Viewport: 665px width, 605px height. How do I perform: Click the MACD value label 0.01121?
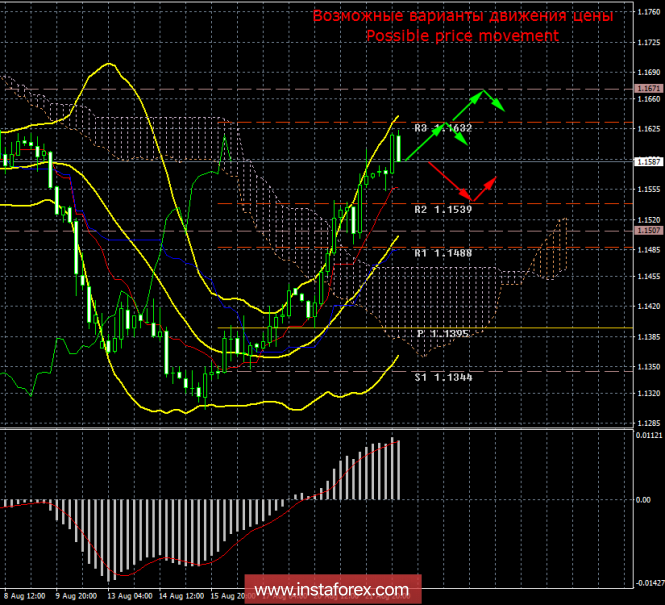[648, 435]
